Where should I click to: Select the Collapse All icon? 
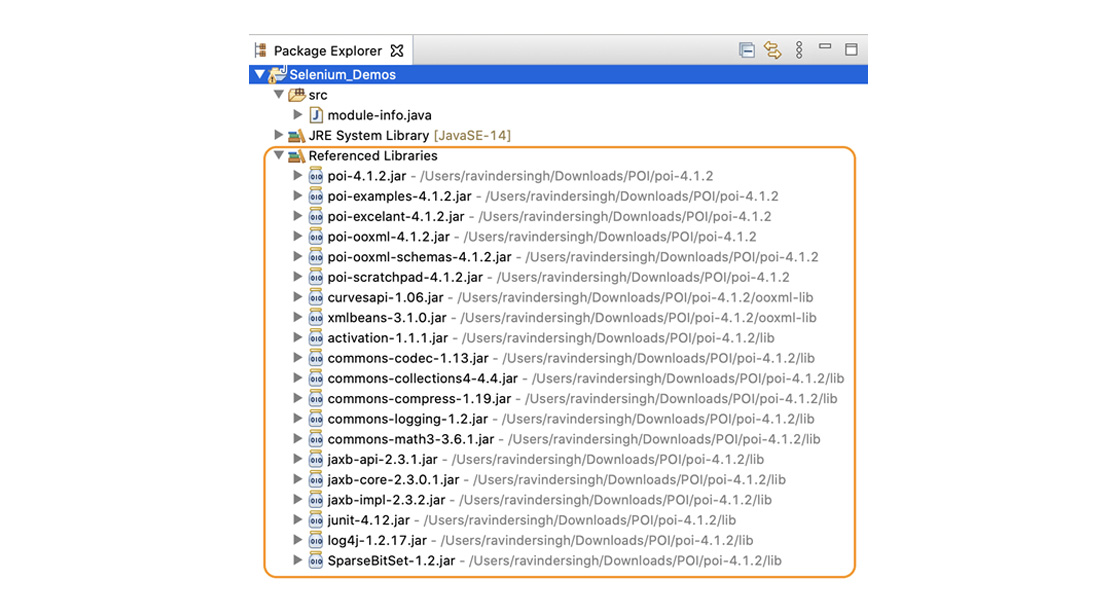point(747,49)
